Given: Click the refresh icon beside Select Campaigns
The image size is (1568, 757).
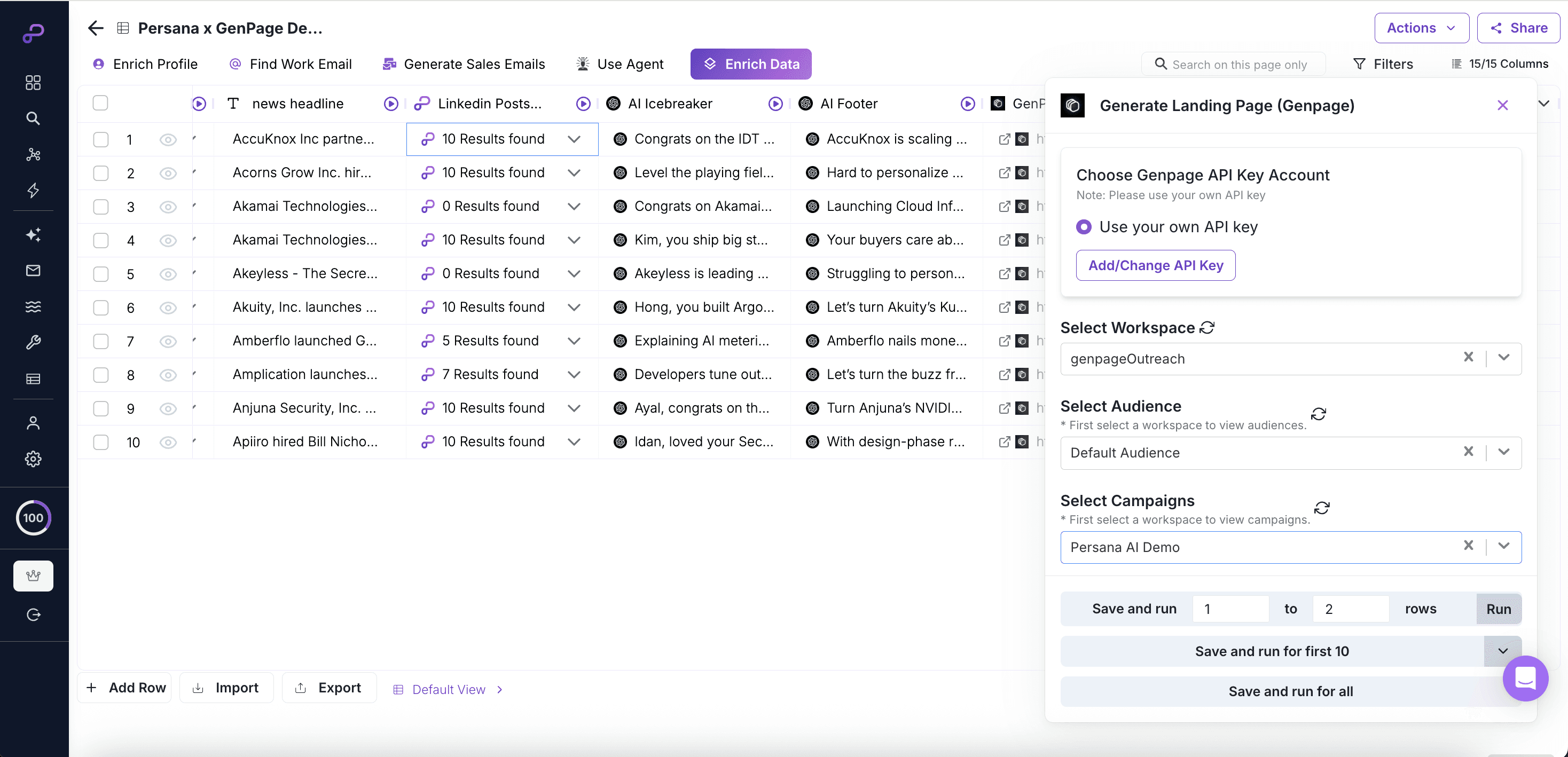Looking at the screenshot, I should point(1321,508).
